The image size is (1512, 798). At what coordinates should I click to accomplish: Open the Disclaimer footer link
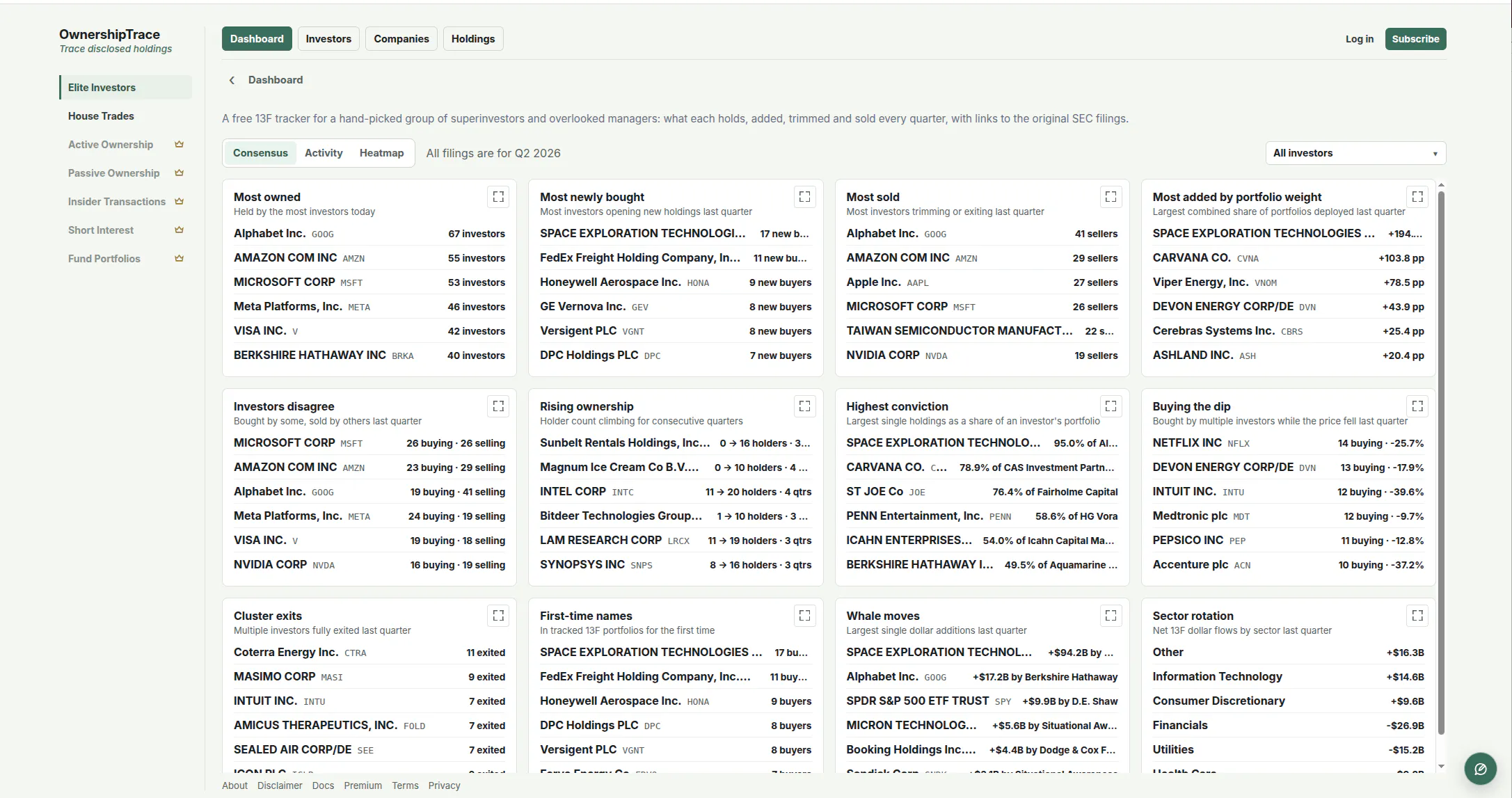click(280, 785)
